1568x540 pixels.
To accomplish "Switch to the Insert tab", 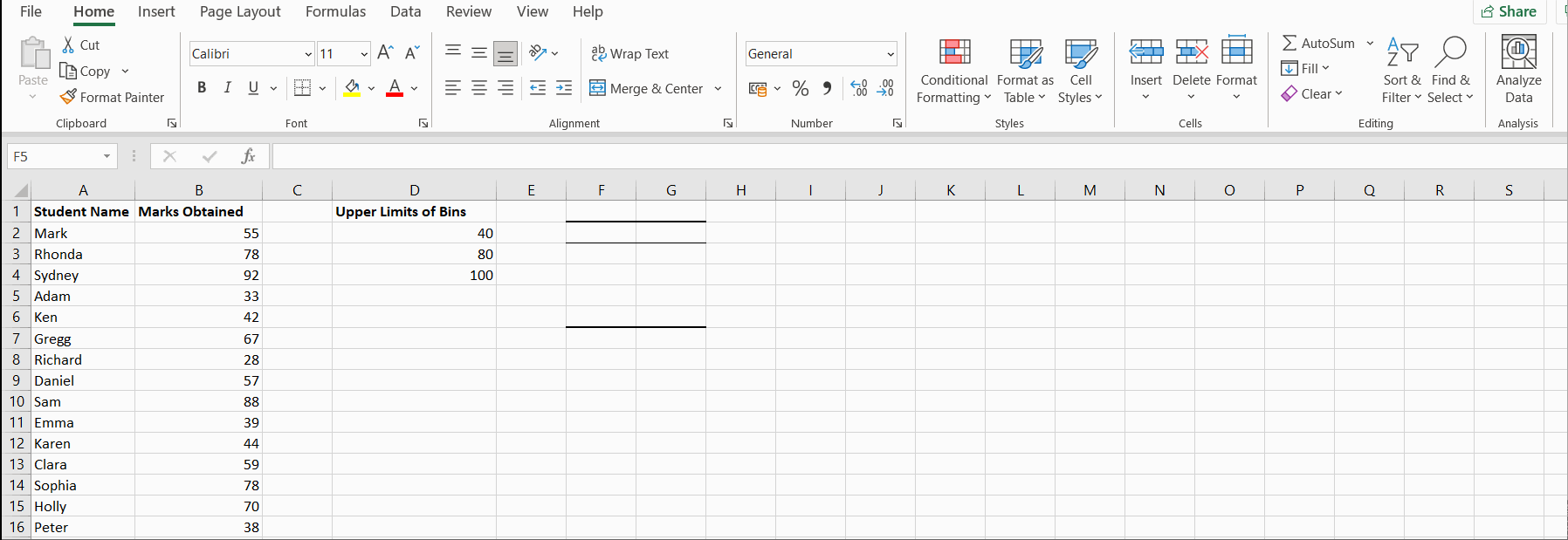I will [x=156, y=11].
